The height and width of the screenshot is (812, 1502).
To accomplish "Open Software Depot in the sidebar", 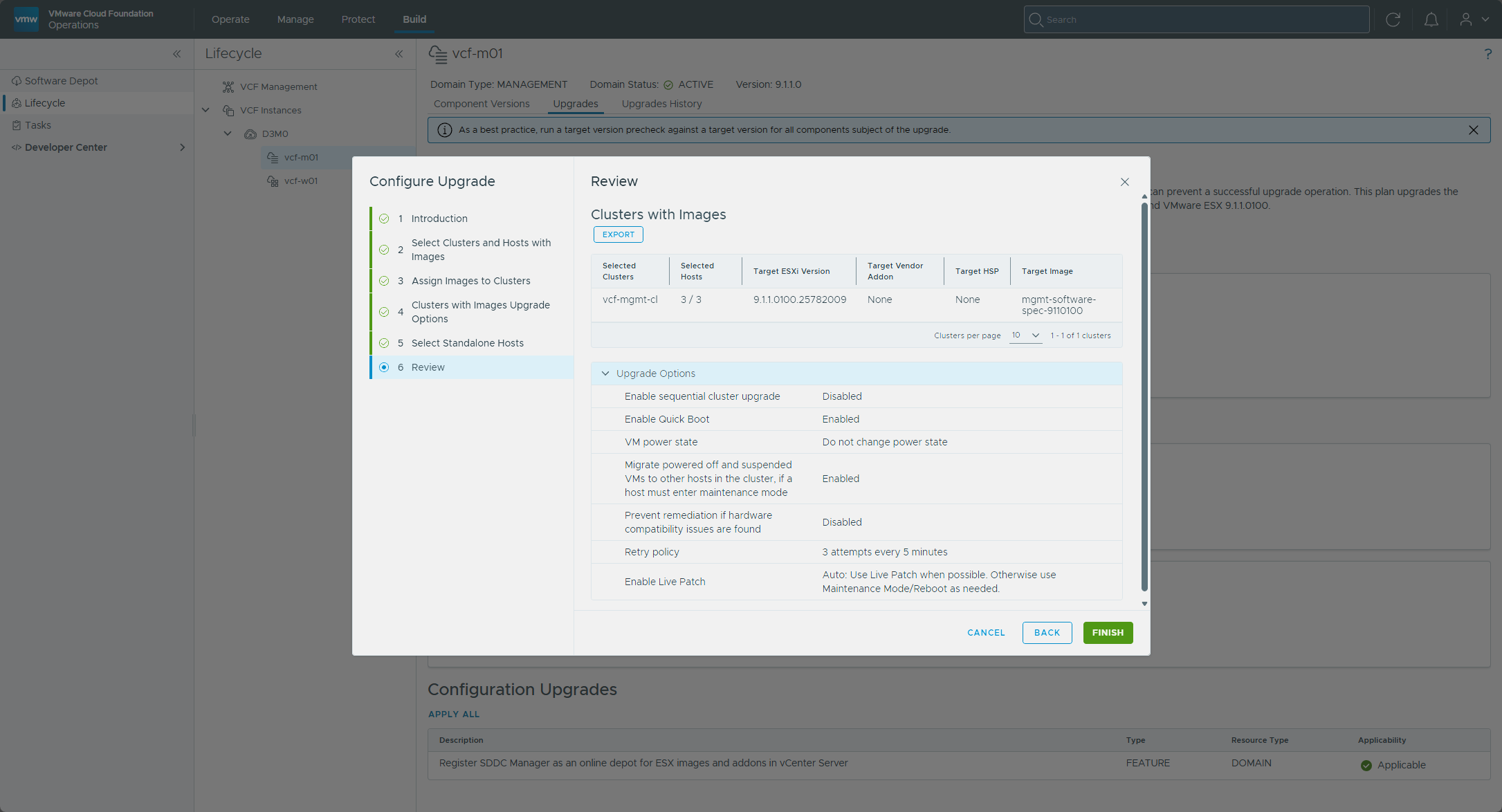I will pos(61,81).
